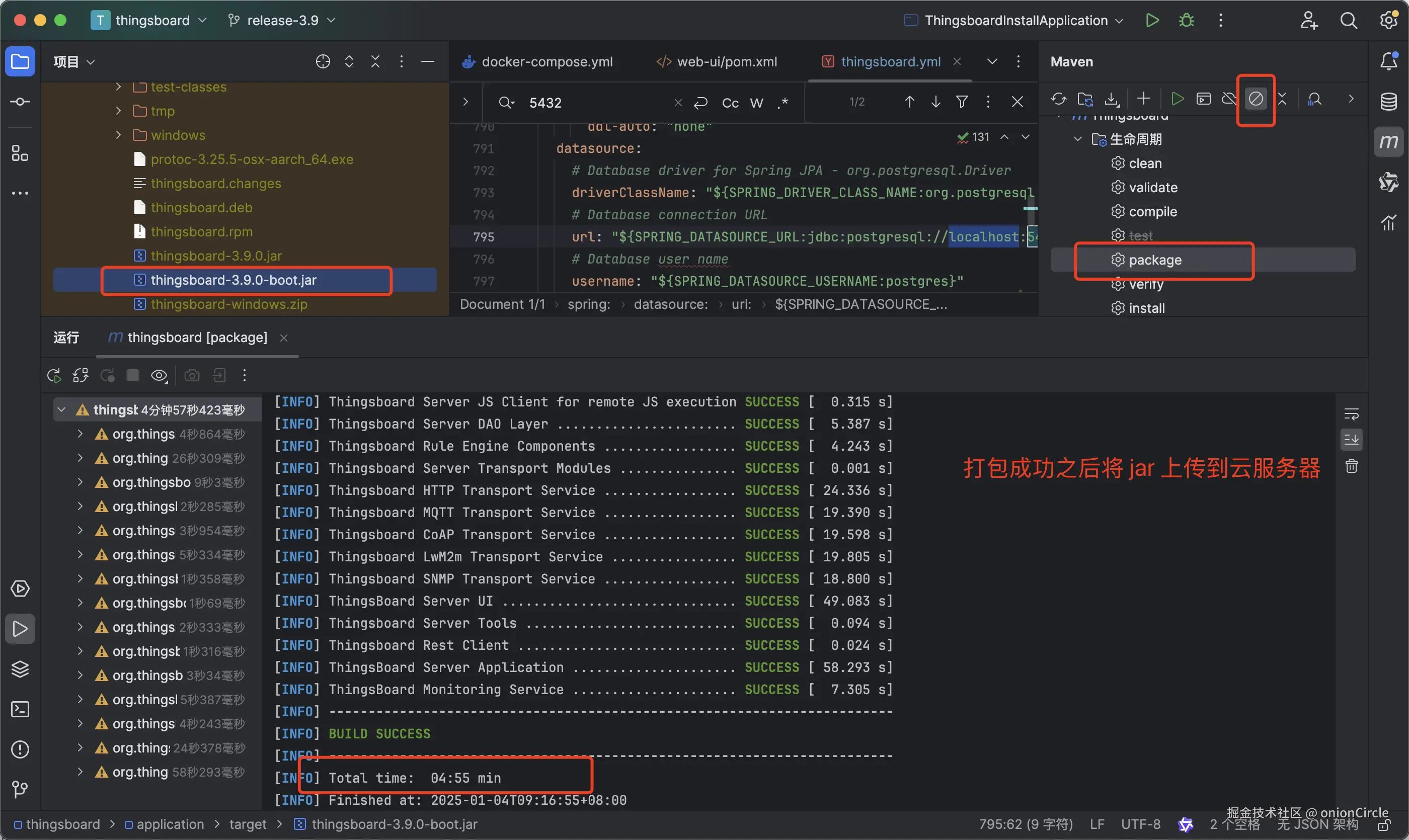Toggle Maven skip tests mode icon
The image size is (1409, 840).
[1256, 99]
